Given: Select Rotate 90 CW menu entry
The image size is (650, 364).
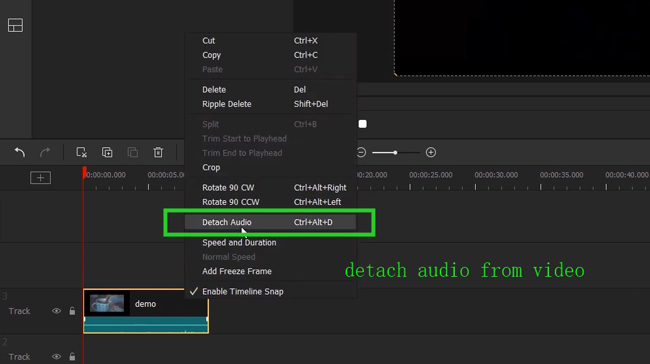Looking at the screenshot, I should [271, 188].
